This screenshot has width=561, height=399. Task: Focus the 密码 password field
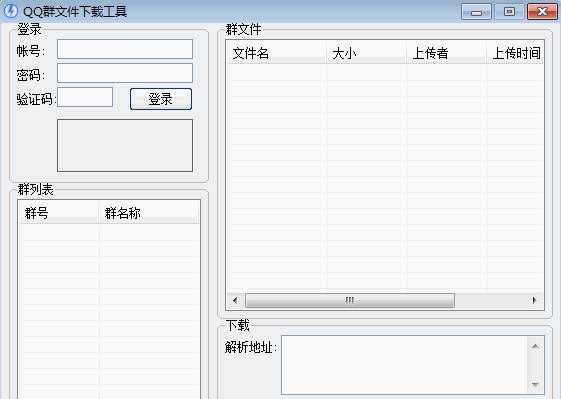click(125, 73)
